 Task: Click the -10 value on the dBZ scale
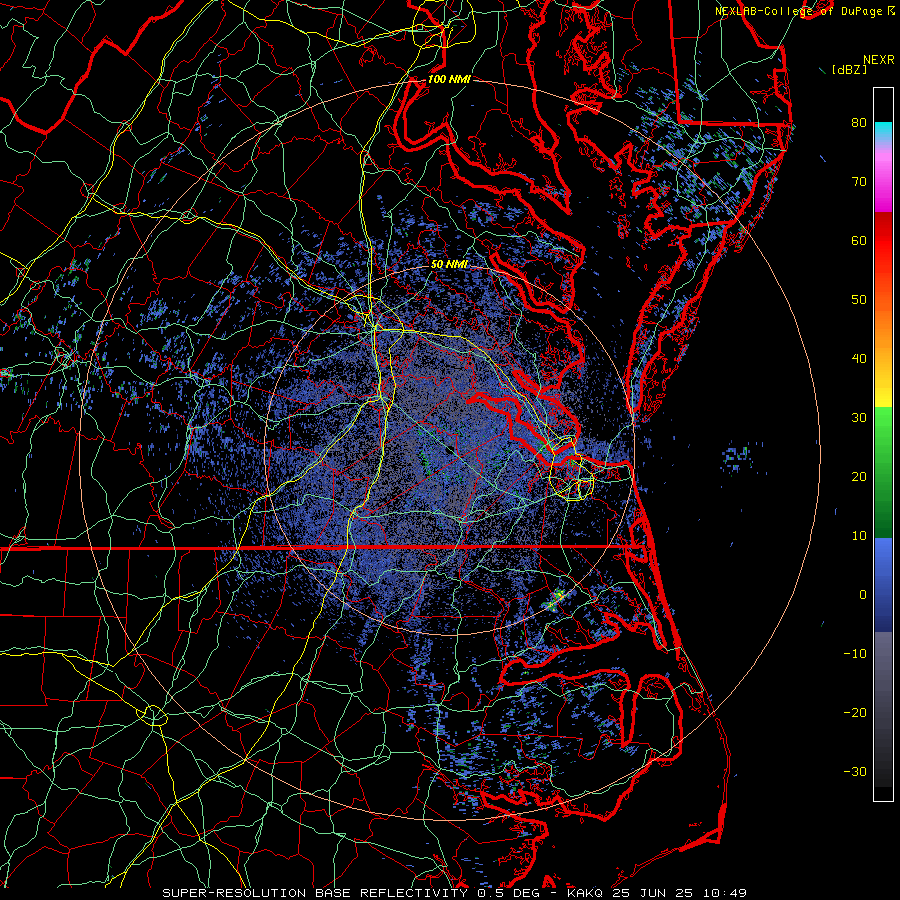point(855,654)
